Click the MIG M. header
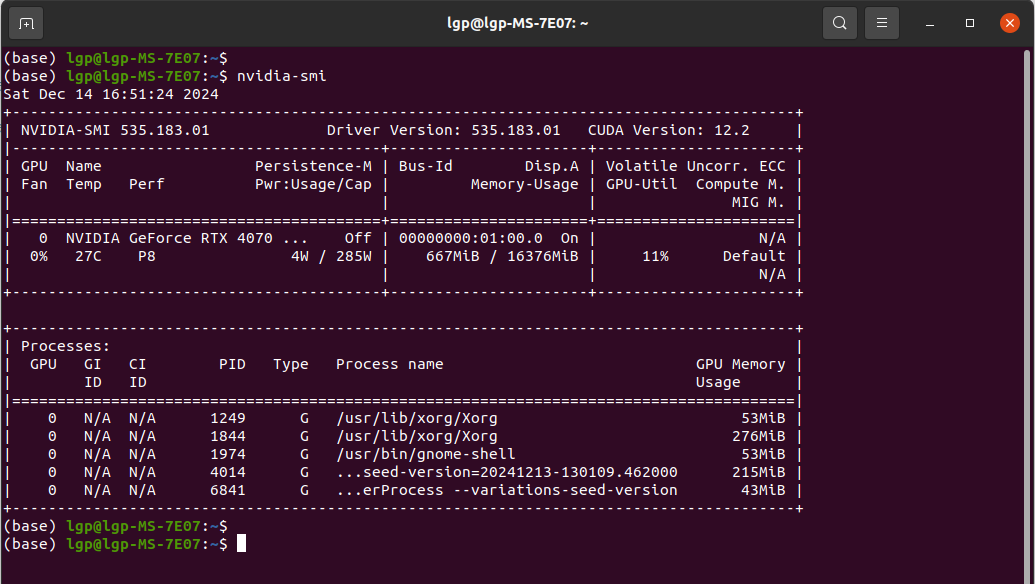 tap(759, 203)
